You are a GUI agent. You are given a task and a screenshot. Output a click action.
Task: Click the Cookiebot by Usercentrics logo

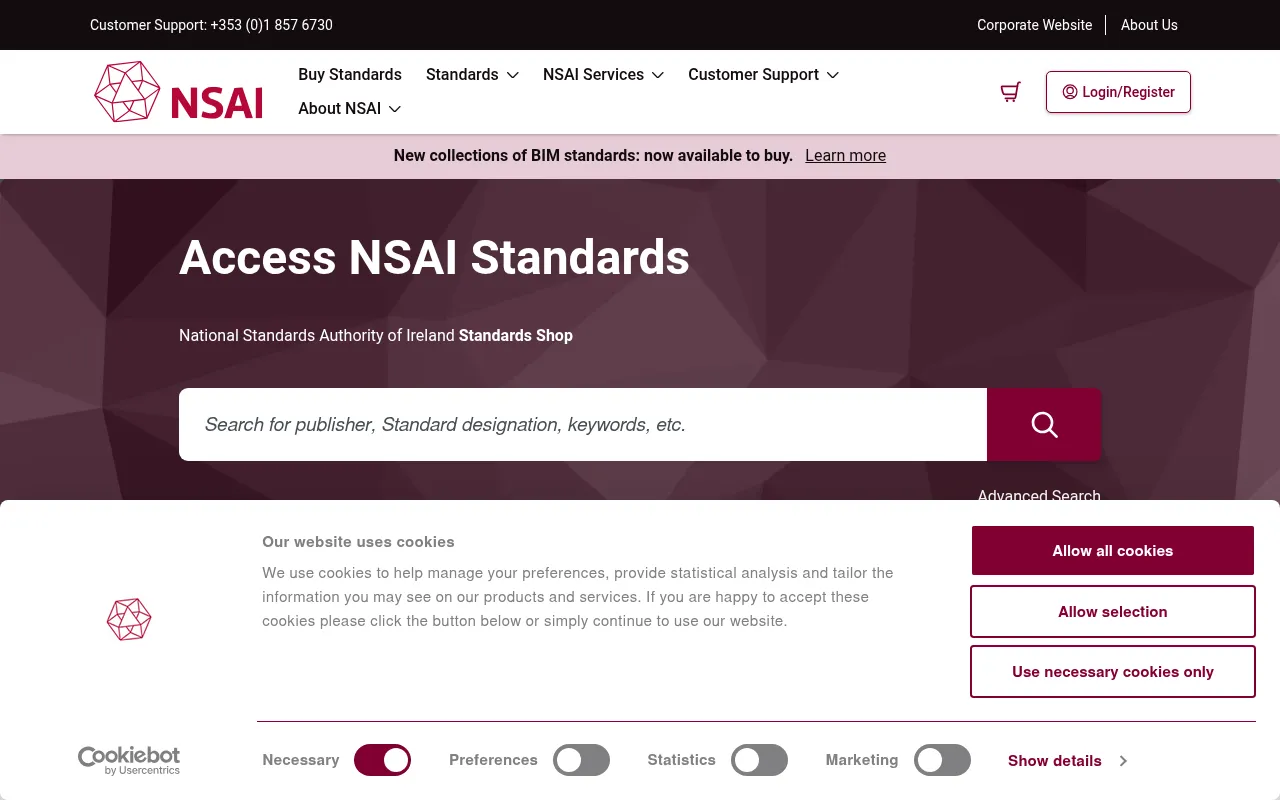[x=129, y=761]
